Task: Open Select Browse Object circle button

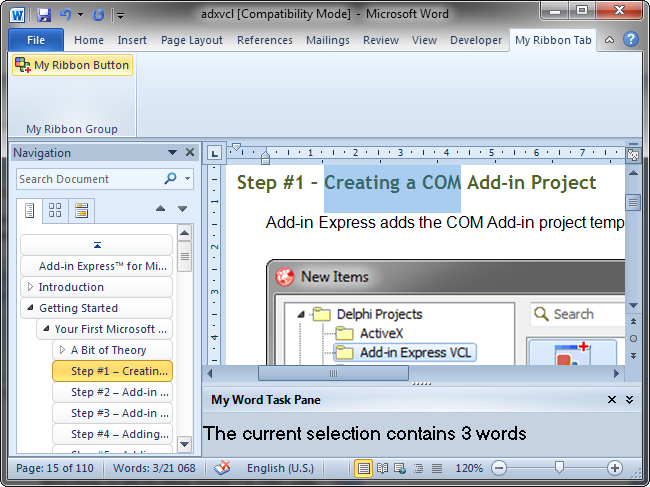Action: click(x=633, y=339)
